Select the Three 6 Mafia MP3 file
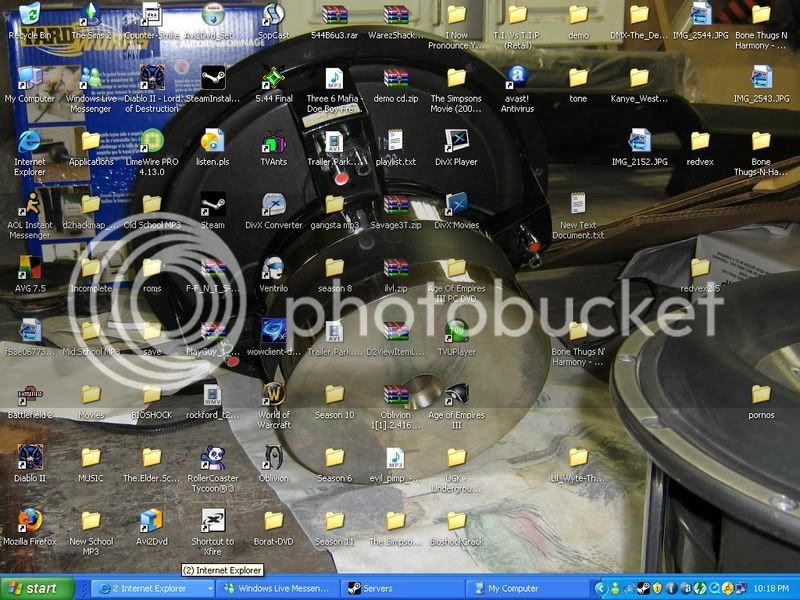 [x=335, y=78]
